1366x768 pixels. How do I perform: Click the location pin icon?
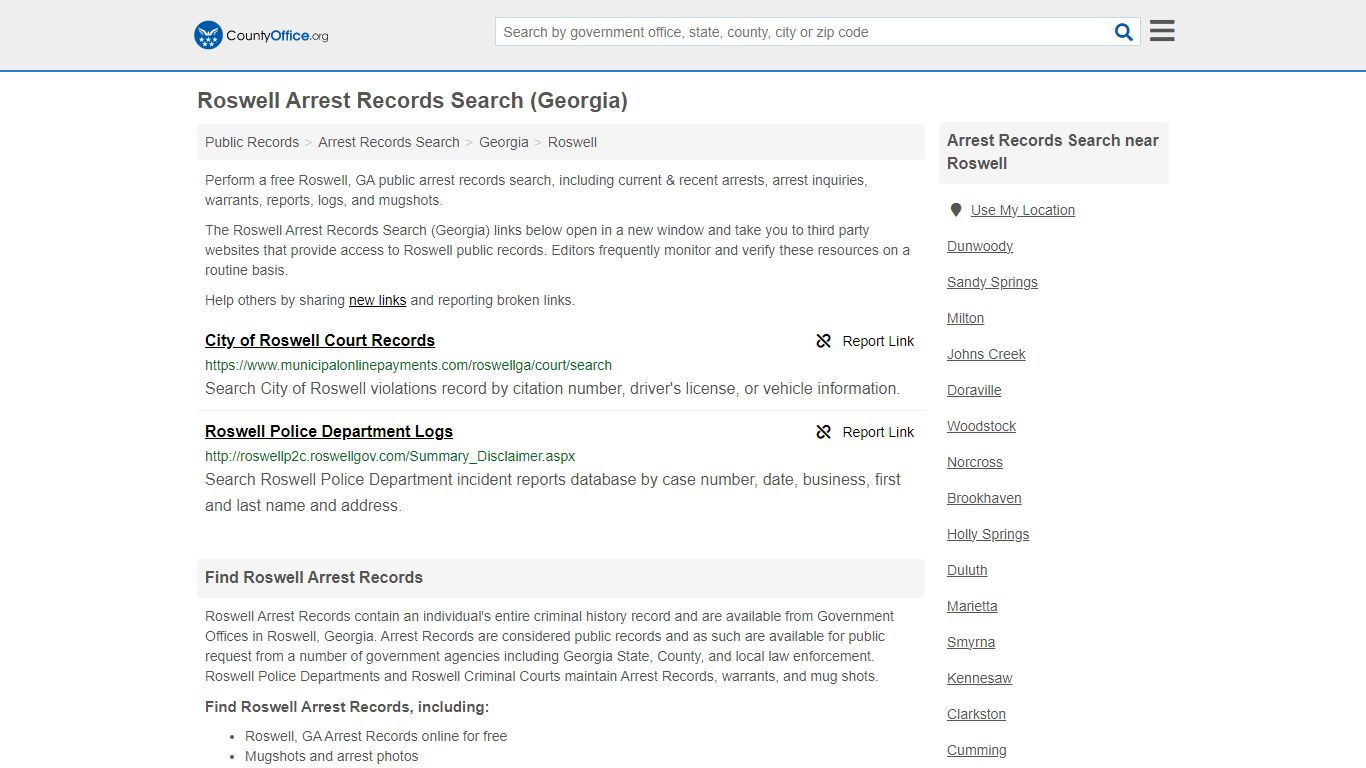(x=956, y=210)
